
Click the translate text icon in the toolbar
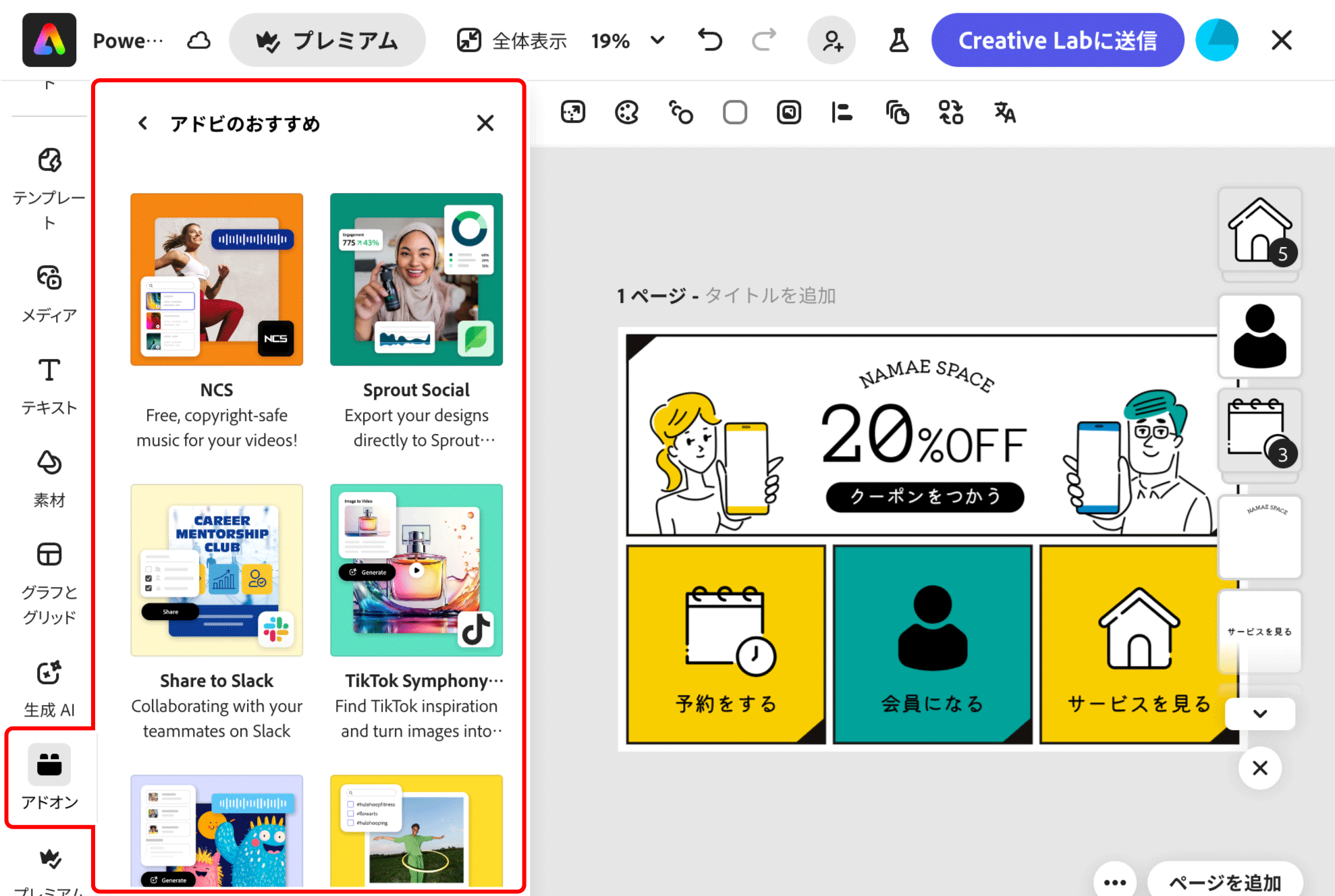pos(1004,113)
